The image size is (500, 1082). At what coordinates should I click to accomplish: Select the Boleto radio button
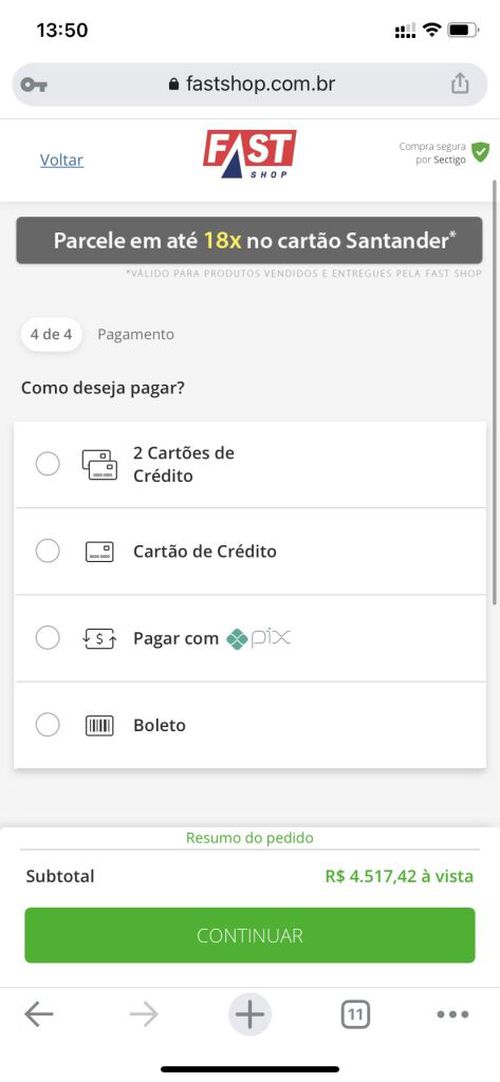(48, 725)
